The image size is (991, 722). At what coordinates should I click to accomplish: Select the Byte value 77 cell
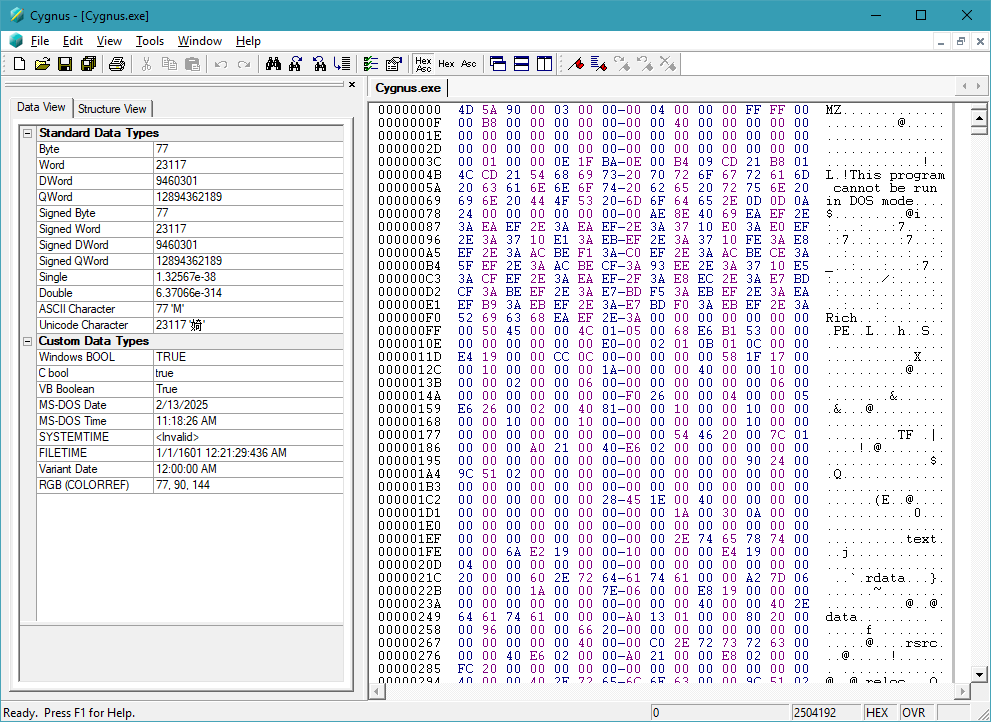(248, 149)
